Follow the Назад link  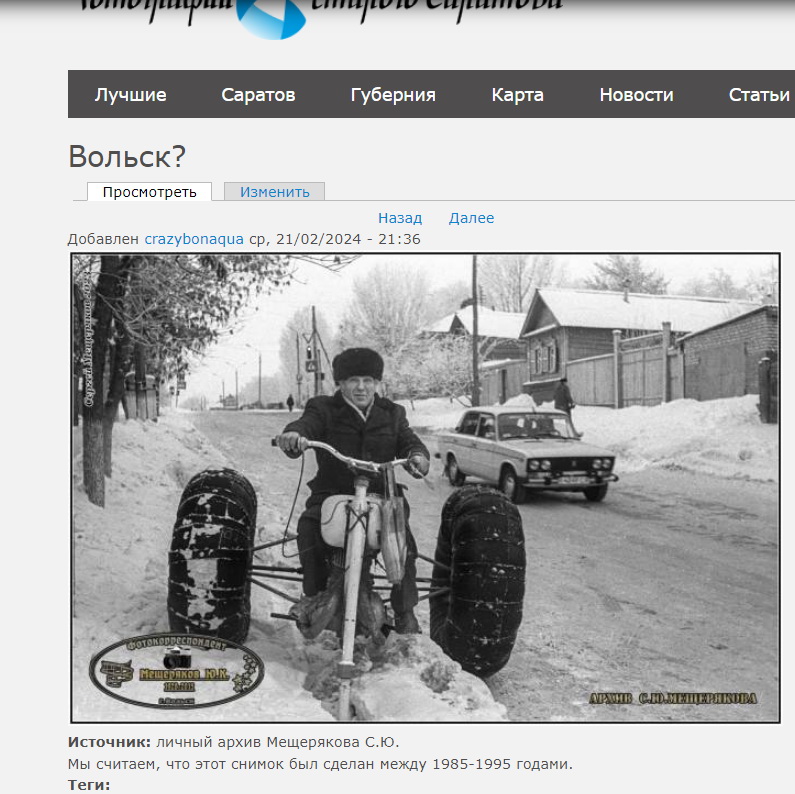point(400,218)
